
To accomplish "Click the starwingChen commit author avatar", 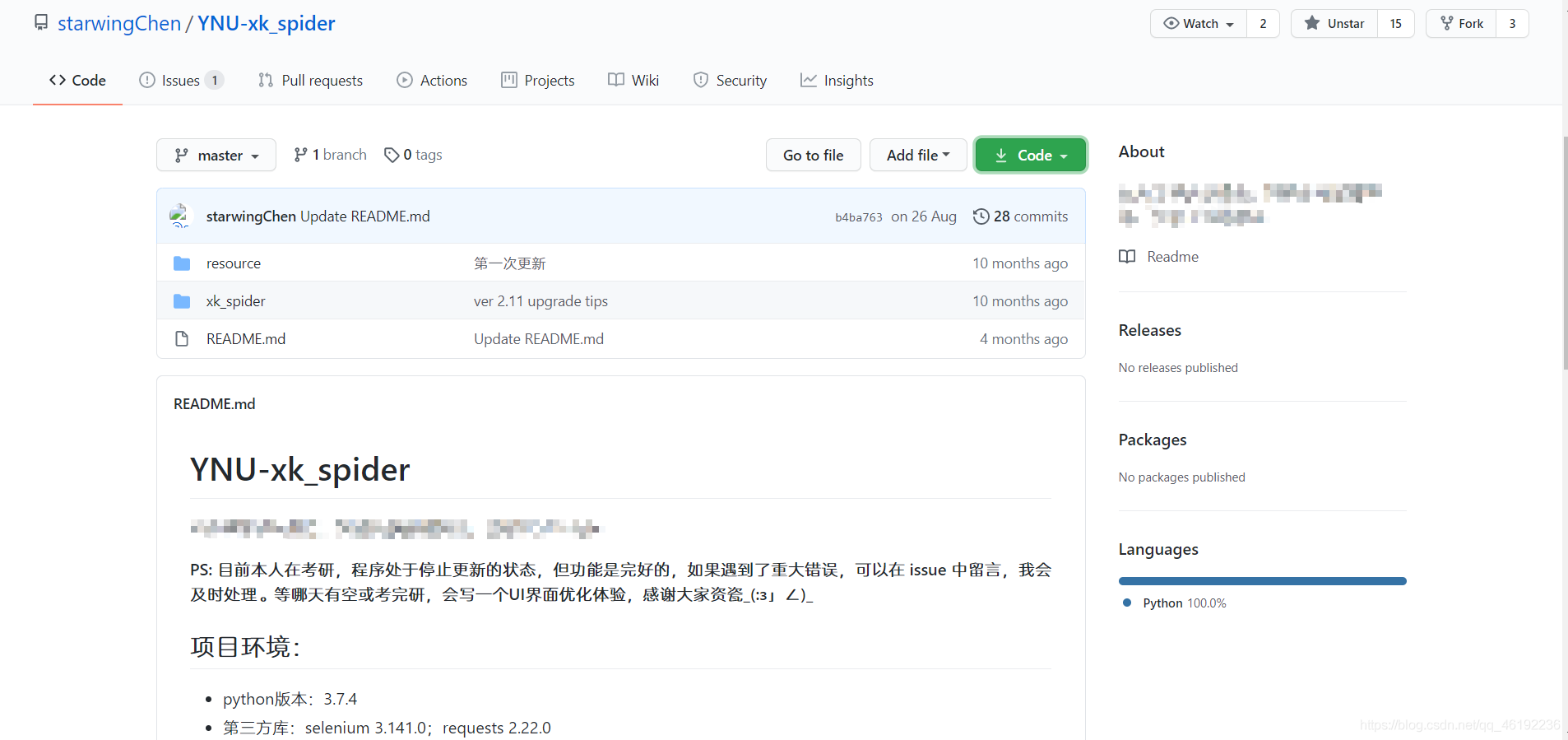I will tap(181, 216).
